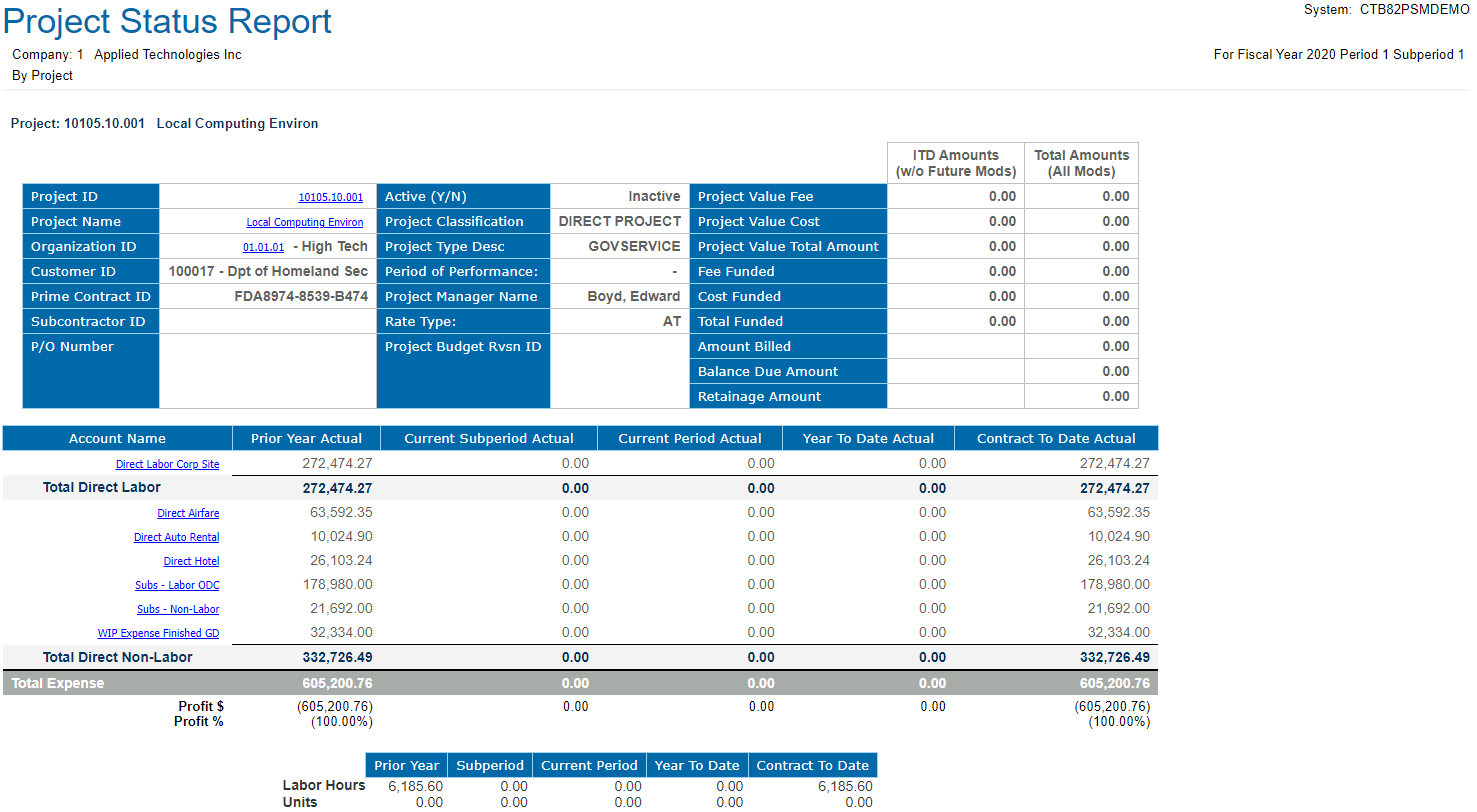Select the Current Subperiod Actual column header

[489, 438]
